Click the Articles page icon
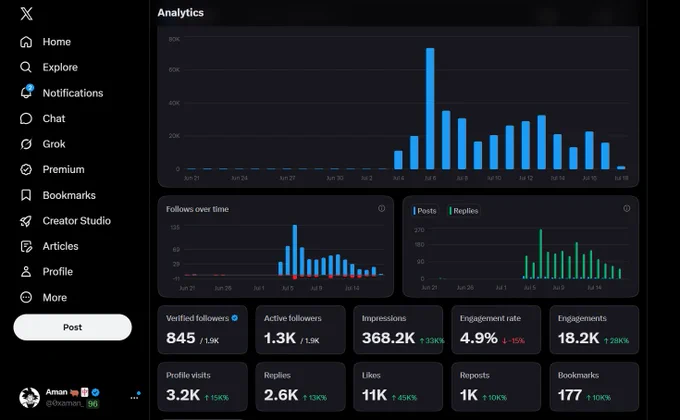 pyautogui.click(x=26, y=246)
